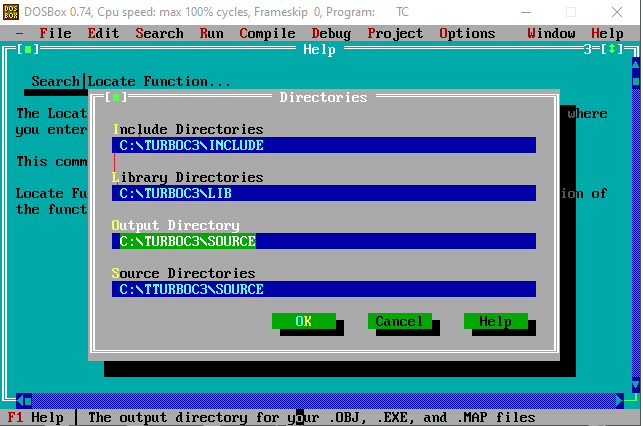The height and width of the screenshot is (426, 643).
Task: Open the system menu dash icon
Action: coord(19,34)
